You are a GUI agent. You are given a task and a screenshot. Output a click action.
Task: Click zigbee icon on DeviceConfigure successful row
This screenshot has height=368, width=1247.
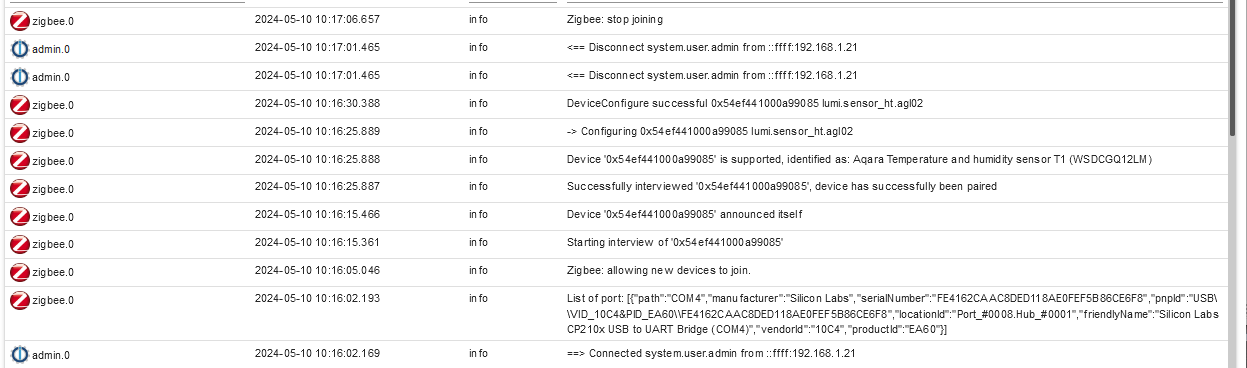19,104
